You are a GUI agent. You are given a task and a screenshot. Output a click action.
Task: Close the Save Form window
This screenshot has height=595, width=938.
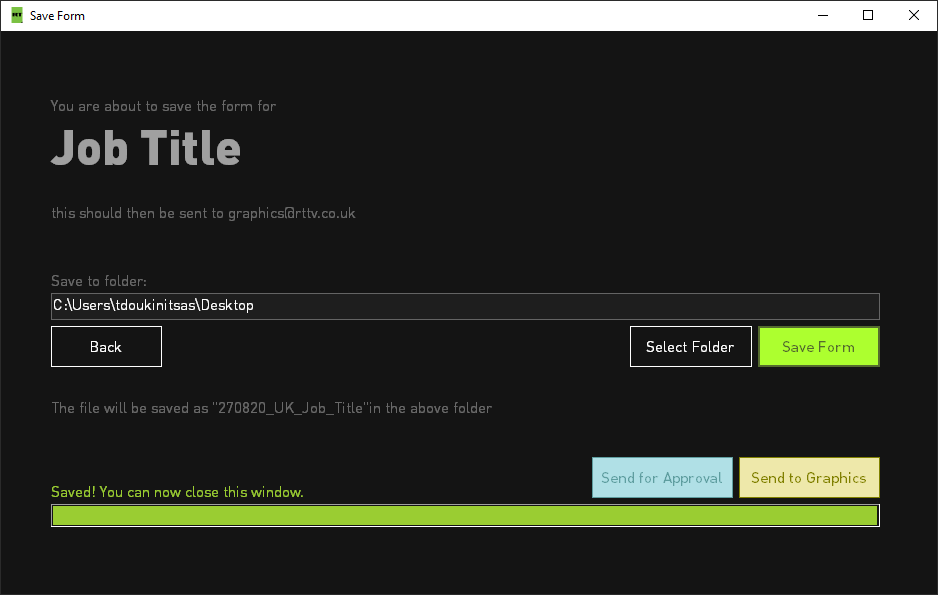tap(913, 16)
